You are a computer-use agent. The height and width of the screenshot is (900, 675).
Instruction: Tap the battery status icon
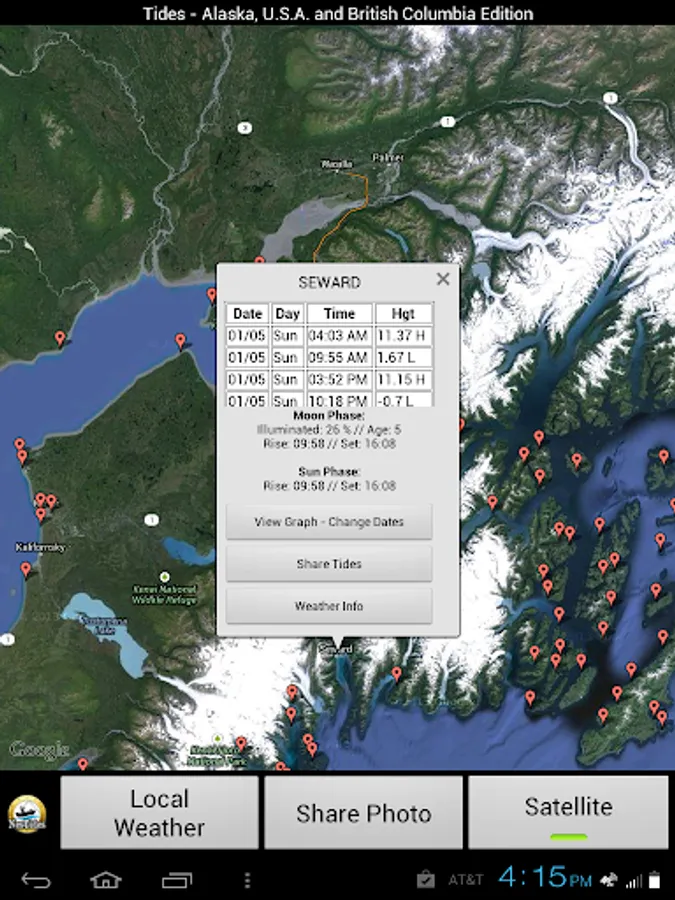tap(654, 880)
